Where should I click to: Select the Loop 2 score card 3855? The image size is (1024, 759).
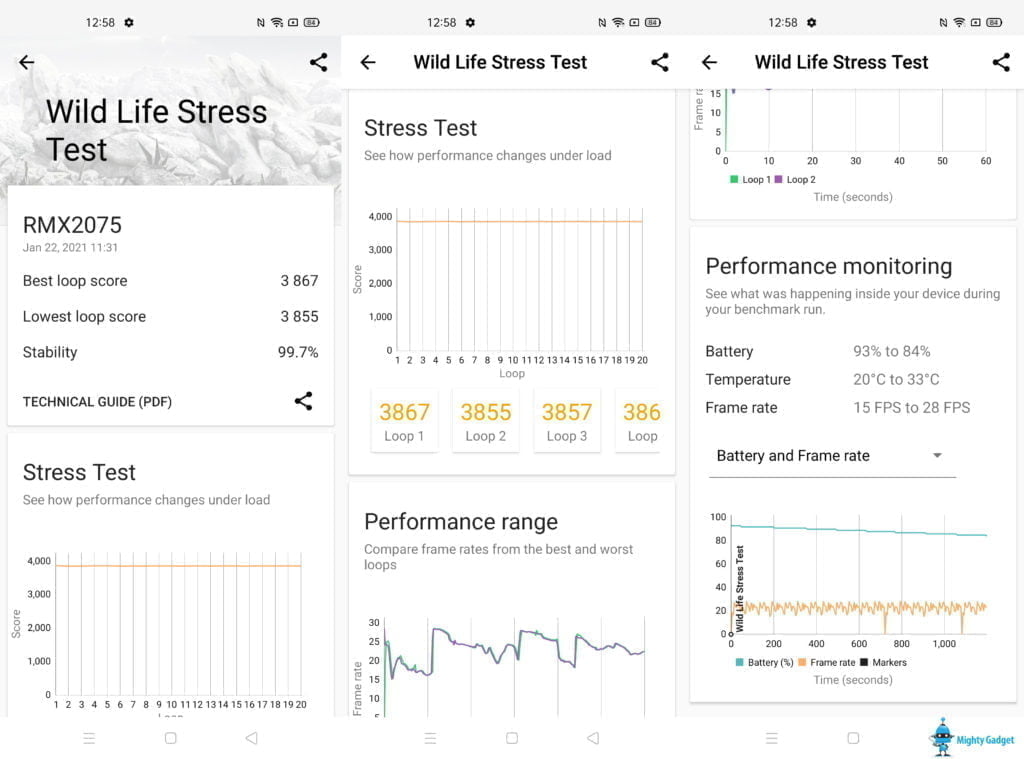pos(485,421)
